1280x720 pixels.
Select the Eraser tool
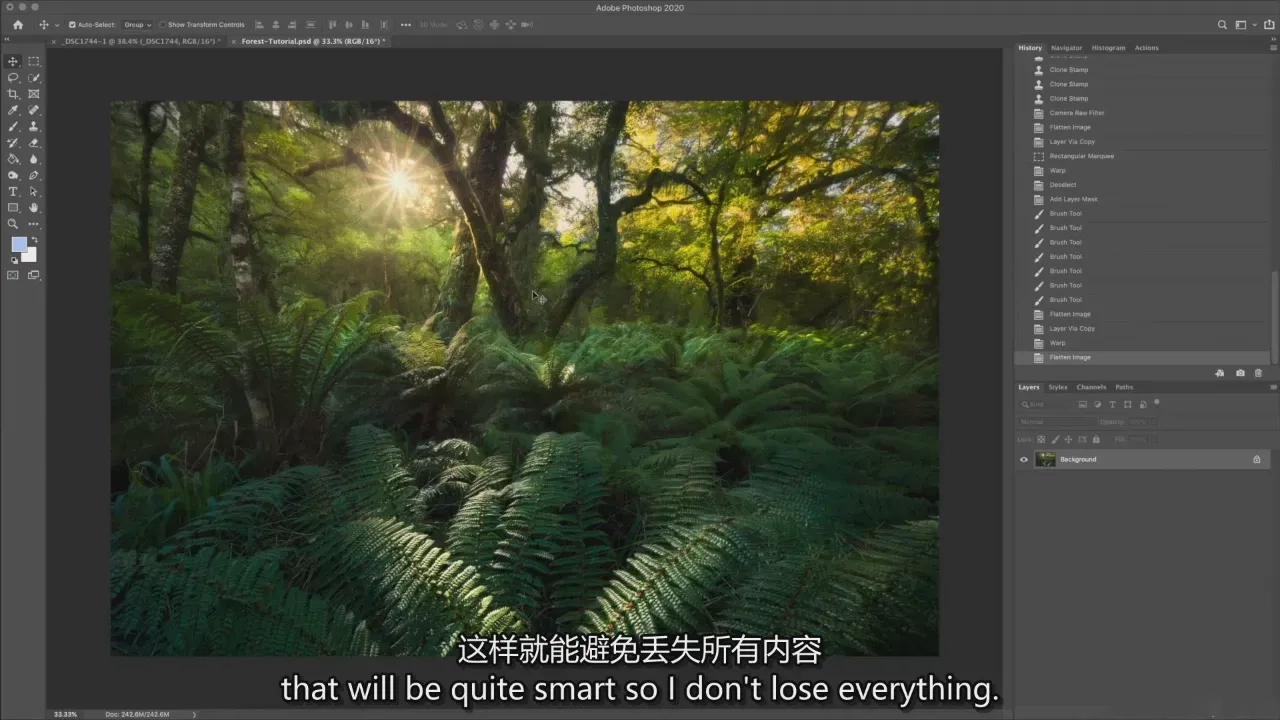point(34,143)
